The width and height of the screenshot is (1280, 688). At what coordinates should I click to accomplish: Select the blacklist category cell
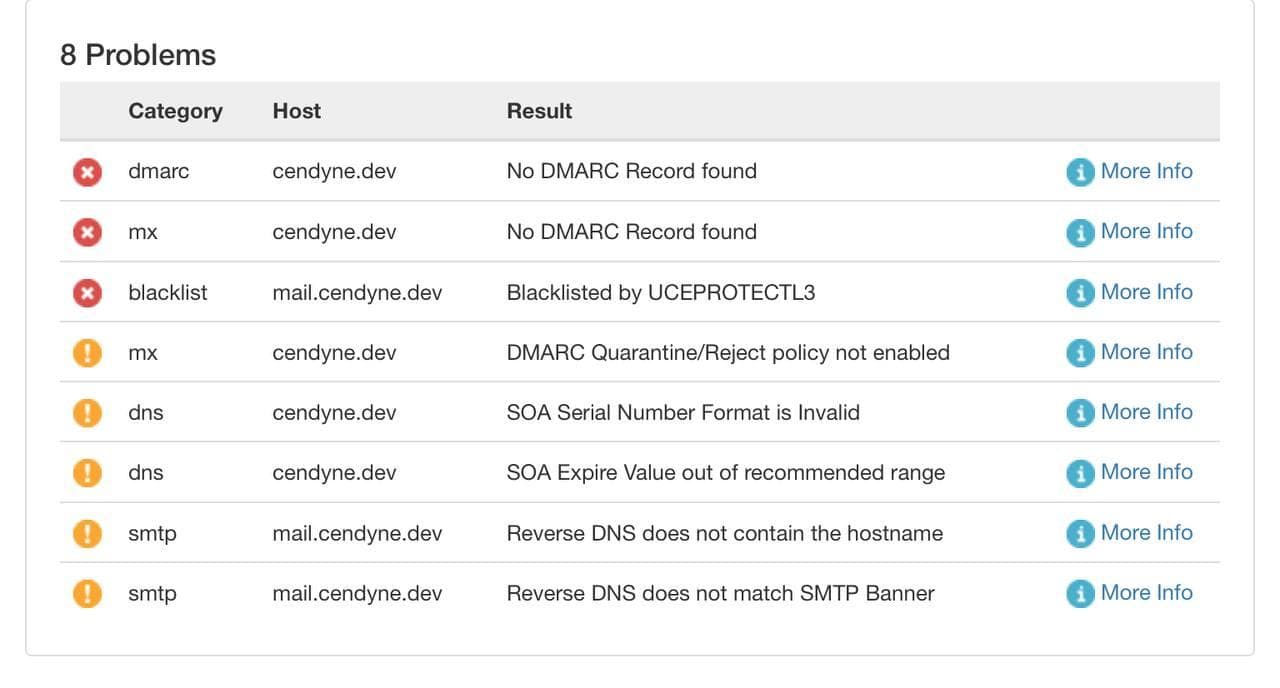pyautogui.click(x=167, y=292)
